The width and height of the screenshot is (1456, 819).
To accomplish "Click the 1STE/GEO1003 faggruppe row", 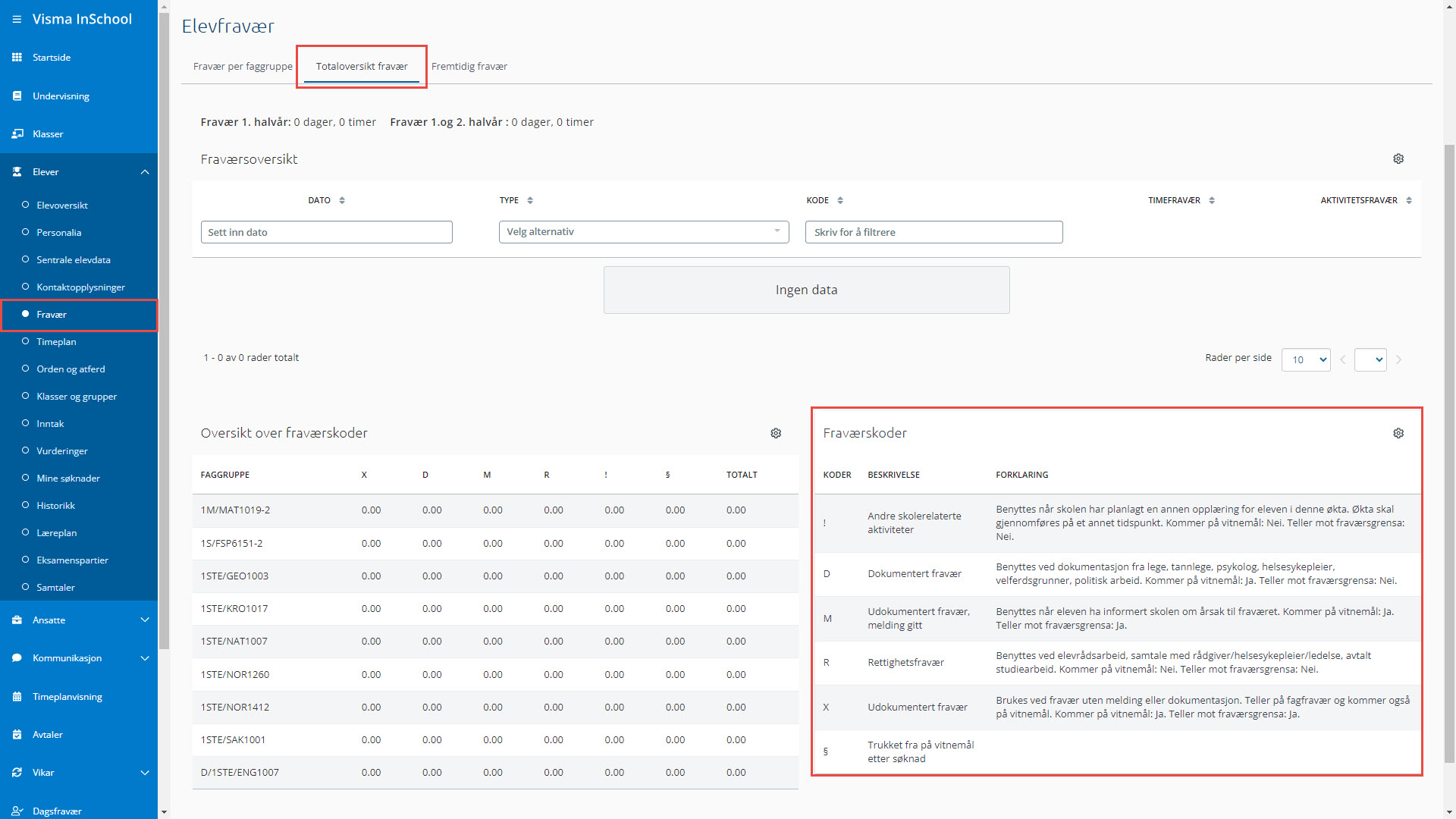I will coord(495,576).
